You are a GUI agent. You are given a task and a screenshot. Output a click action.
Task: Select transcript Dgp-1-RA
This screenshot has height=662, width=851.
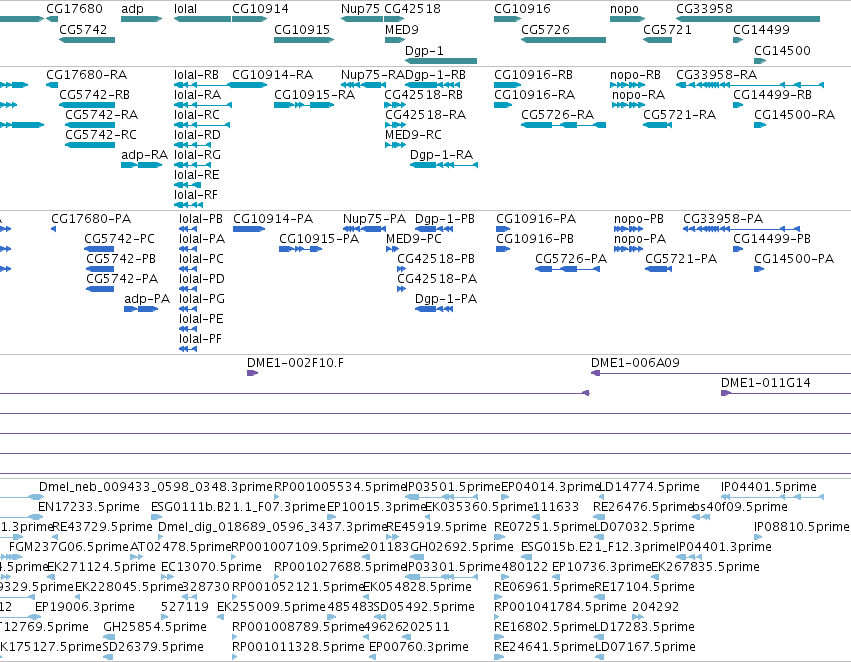click(x=441, y=155)
